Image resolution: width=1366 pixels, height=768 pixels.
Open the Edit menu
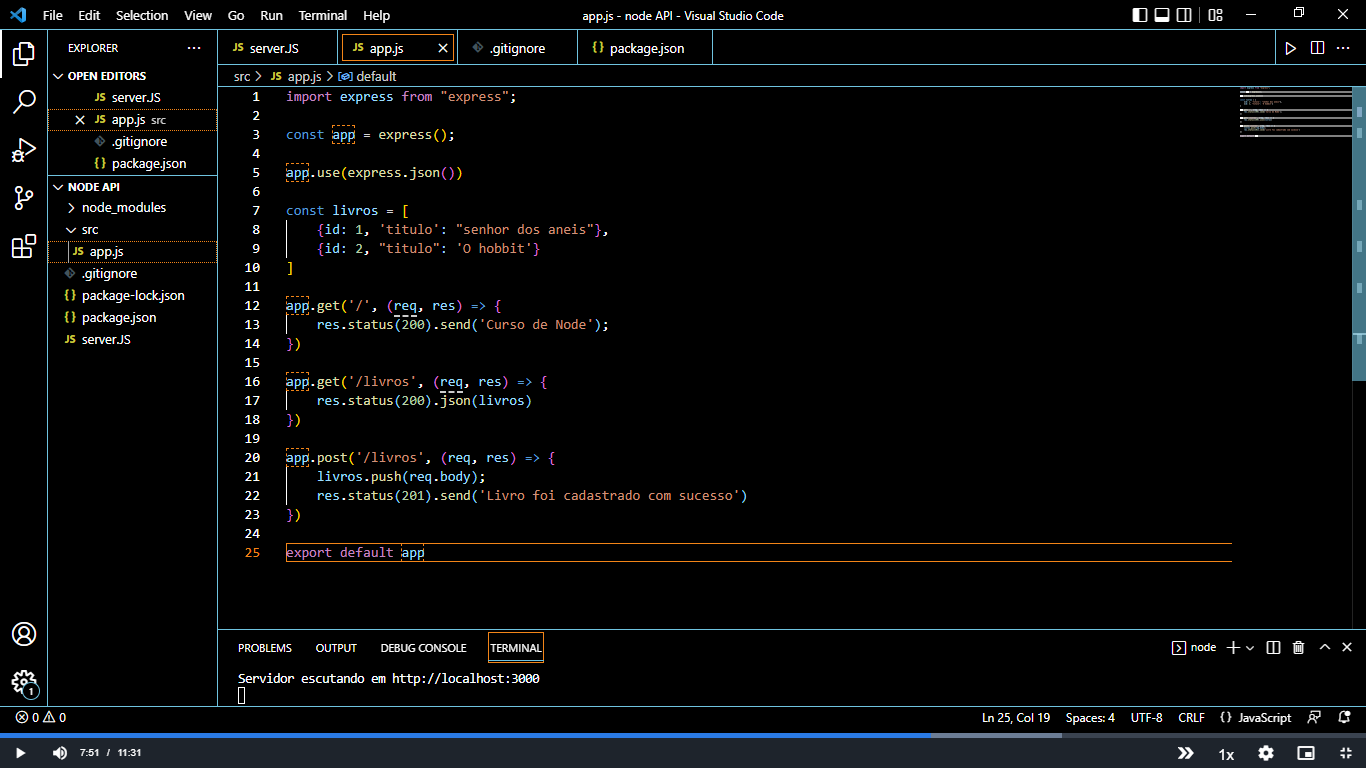[x=89, y=15]
